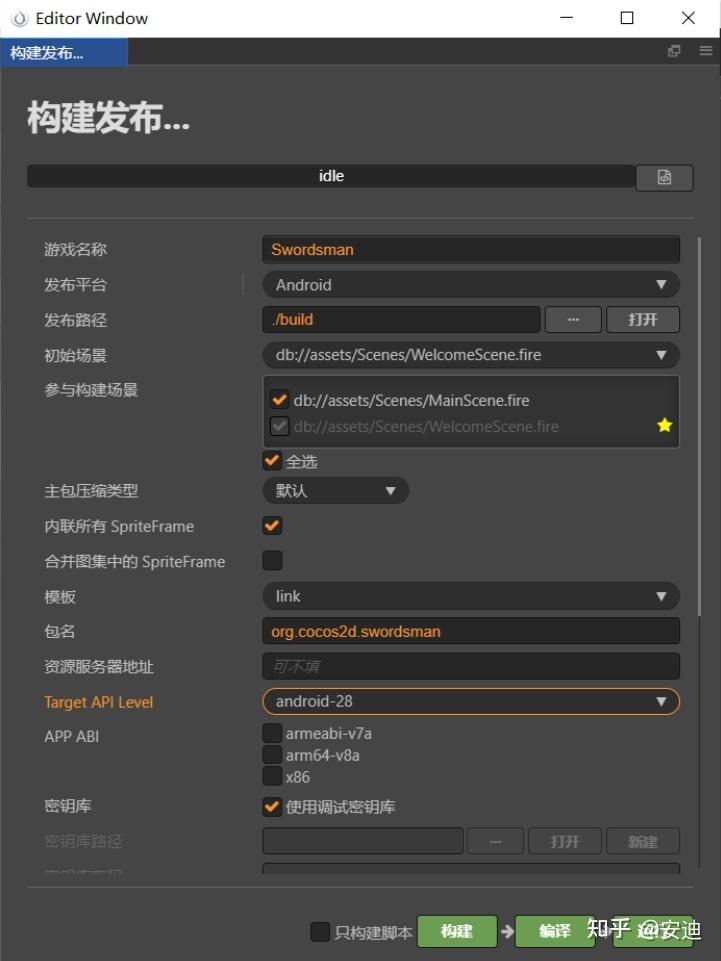The width and height of the screenshot is (721, 961).
Task: Toggle WelcomeScene.fire scene checkbox
Action: (280, 426)
